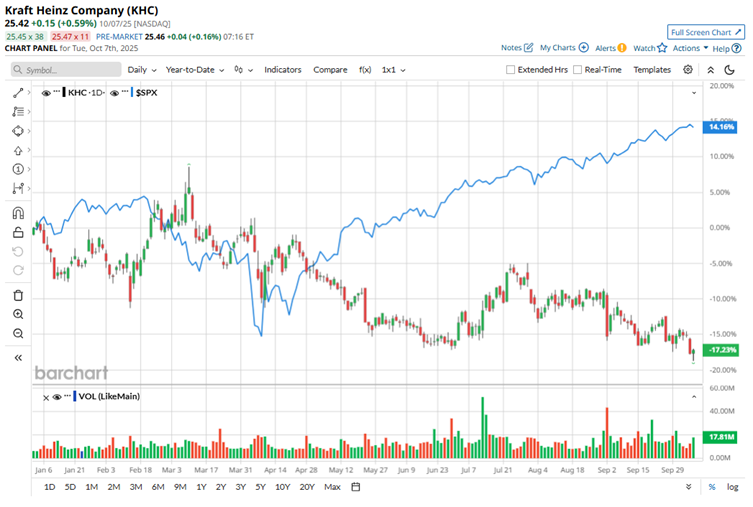
Task: Select the shapes drawing tool
Action: click(18, 131)
